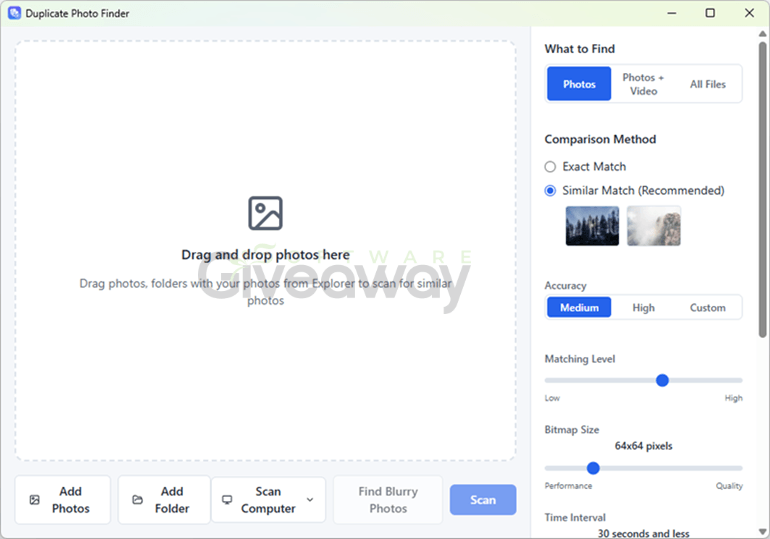This screenshot has height=539, width=770.
Task: Select the Exact Match radio button
Action: tap(550, 167)
